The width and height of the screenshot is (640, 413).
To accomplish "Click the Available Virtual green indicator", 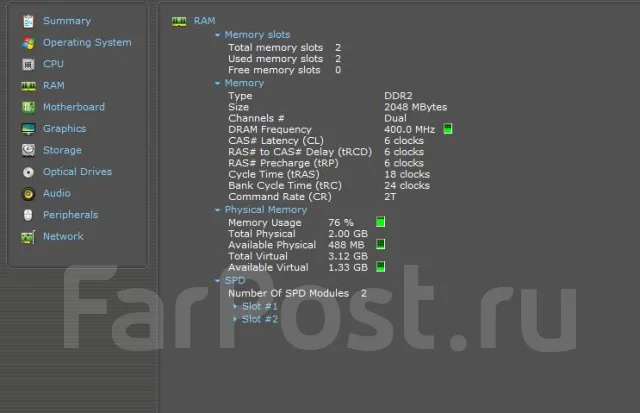I will (x=380, y=267).
